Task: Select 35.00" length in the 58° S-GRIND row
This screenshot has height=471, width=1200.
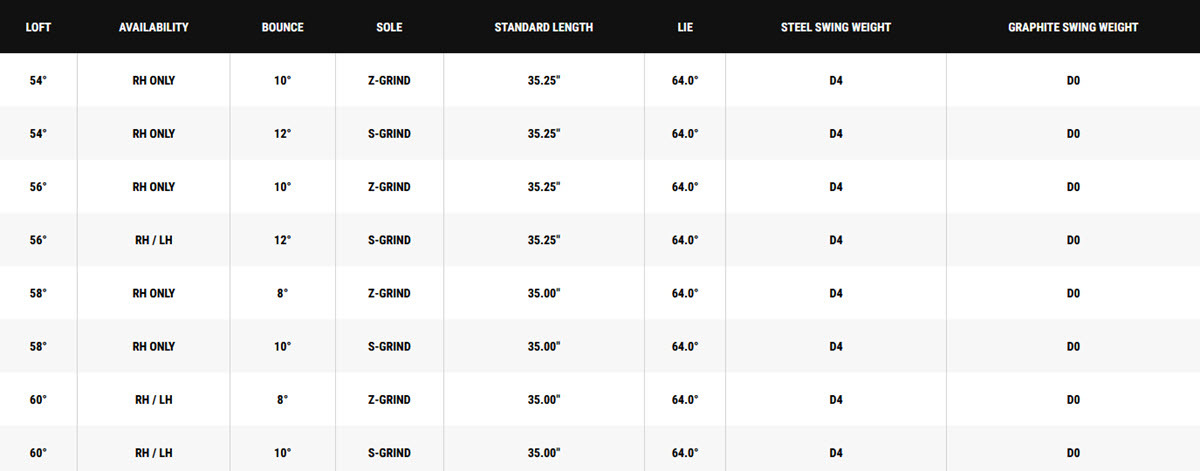Action: 544,346
